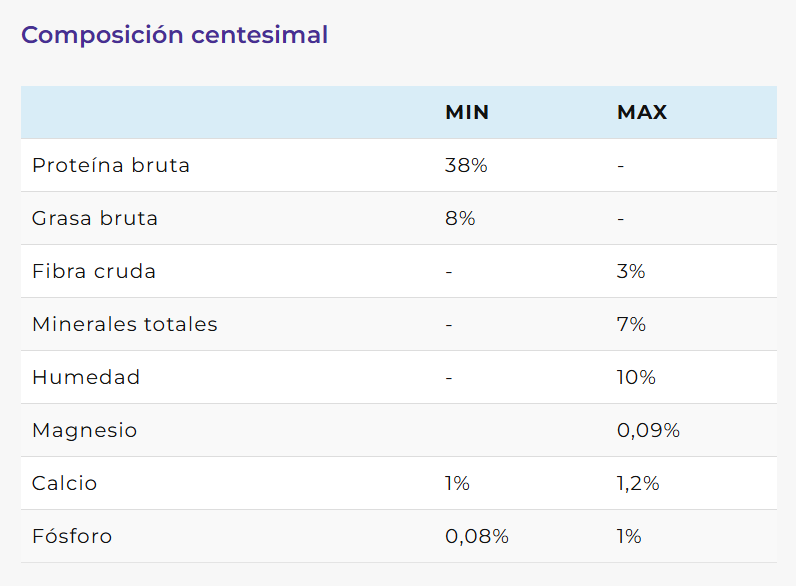Viewport: 796px width, 586px height.
Task: Click the Grasa bruta row label
Action: click(95, 219)
